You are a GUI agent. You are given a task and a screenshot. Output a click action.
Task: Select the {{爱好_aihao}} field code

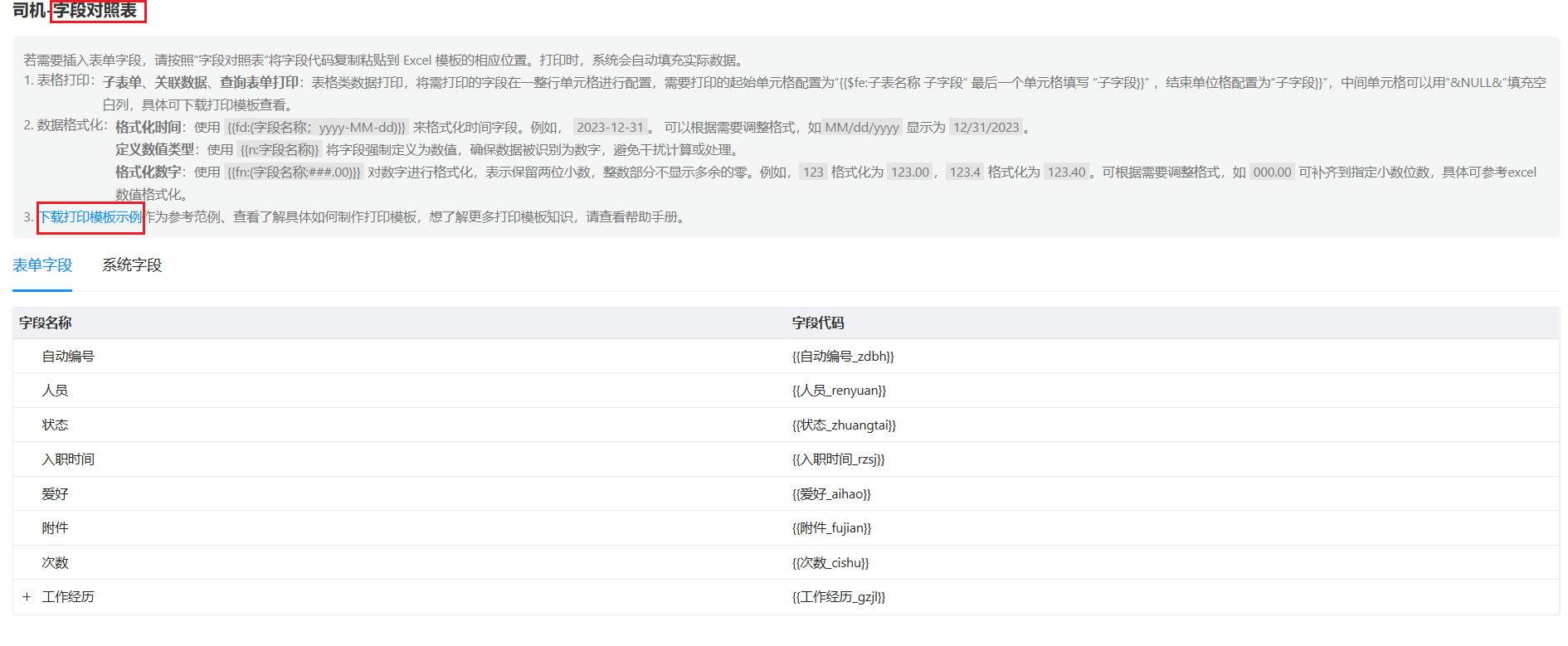(830, 494)
